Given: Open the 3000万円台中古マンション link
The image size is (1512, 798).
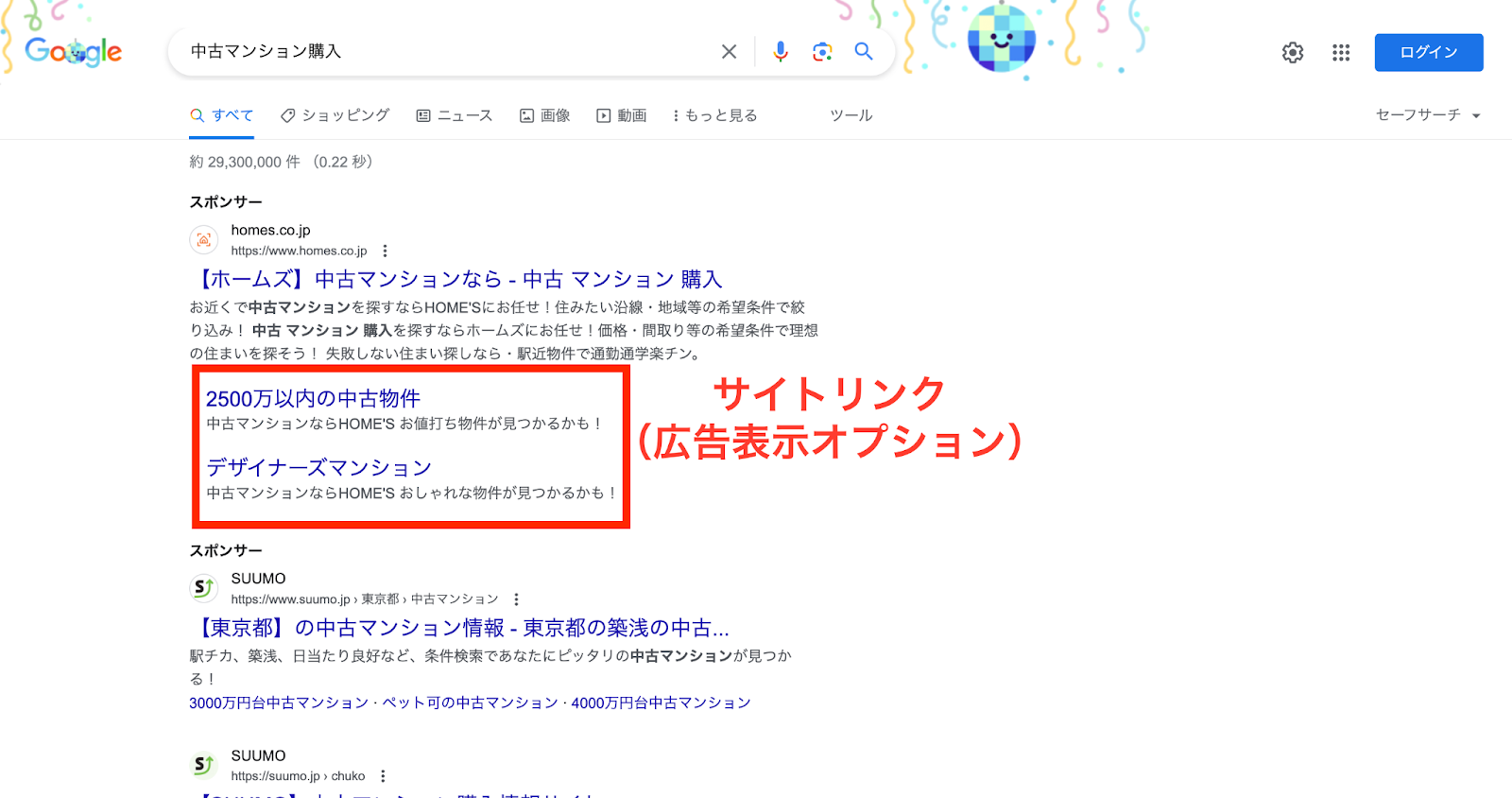Looking at the screenshot, I should [x=279, y=703].
